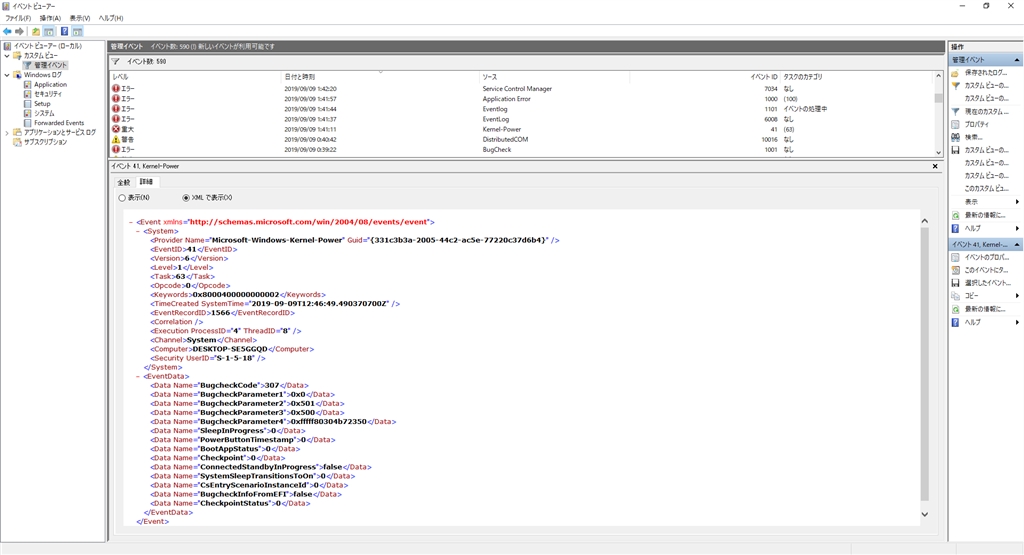
Task: Select the 表示(N) friendly view radio button
Action: [122, 198]
